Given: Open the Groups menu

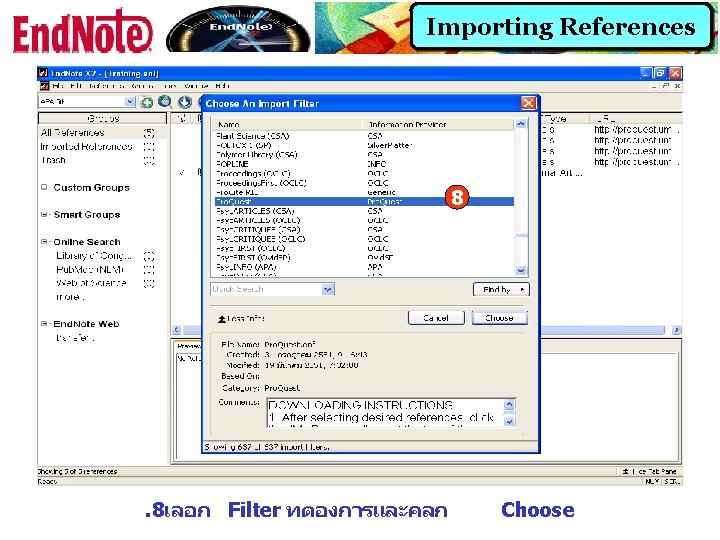Looking at the screenshot, I should pyautogui.click(x=142, y=86).
